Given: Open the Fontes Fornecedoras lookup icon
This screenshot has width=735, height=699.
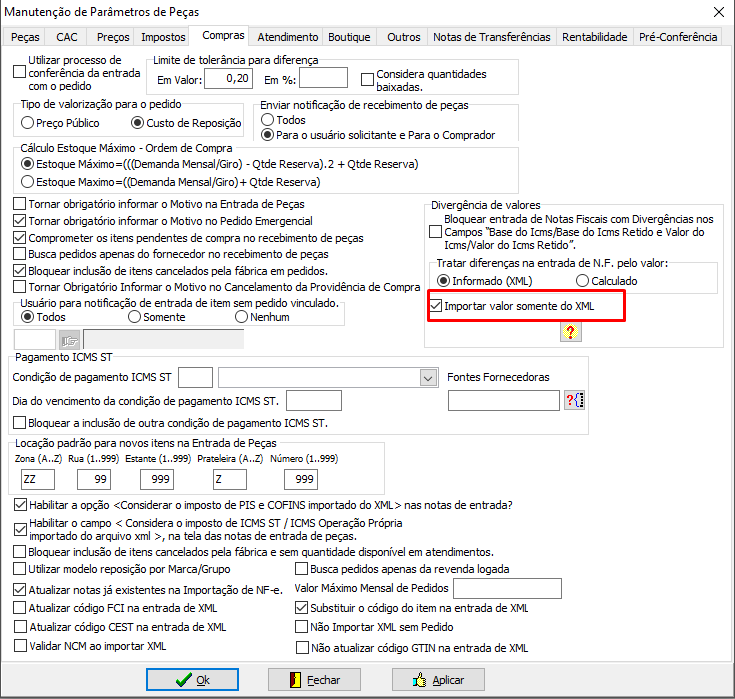Looking at the screenshot, I should [x=574, y=400].
